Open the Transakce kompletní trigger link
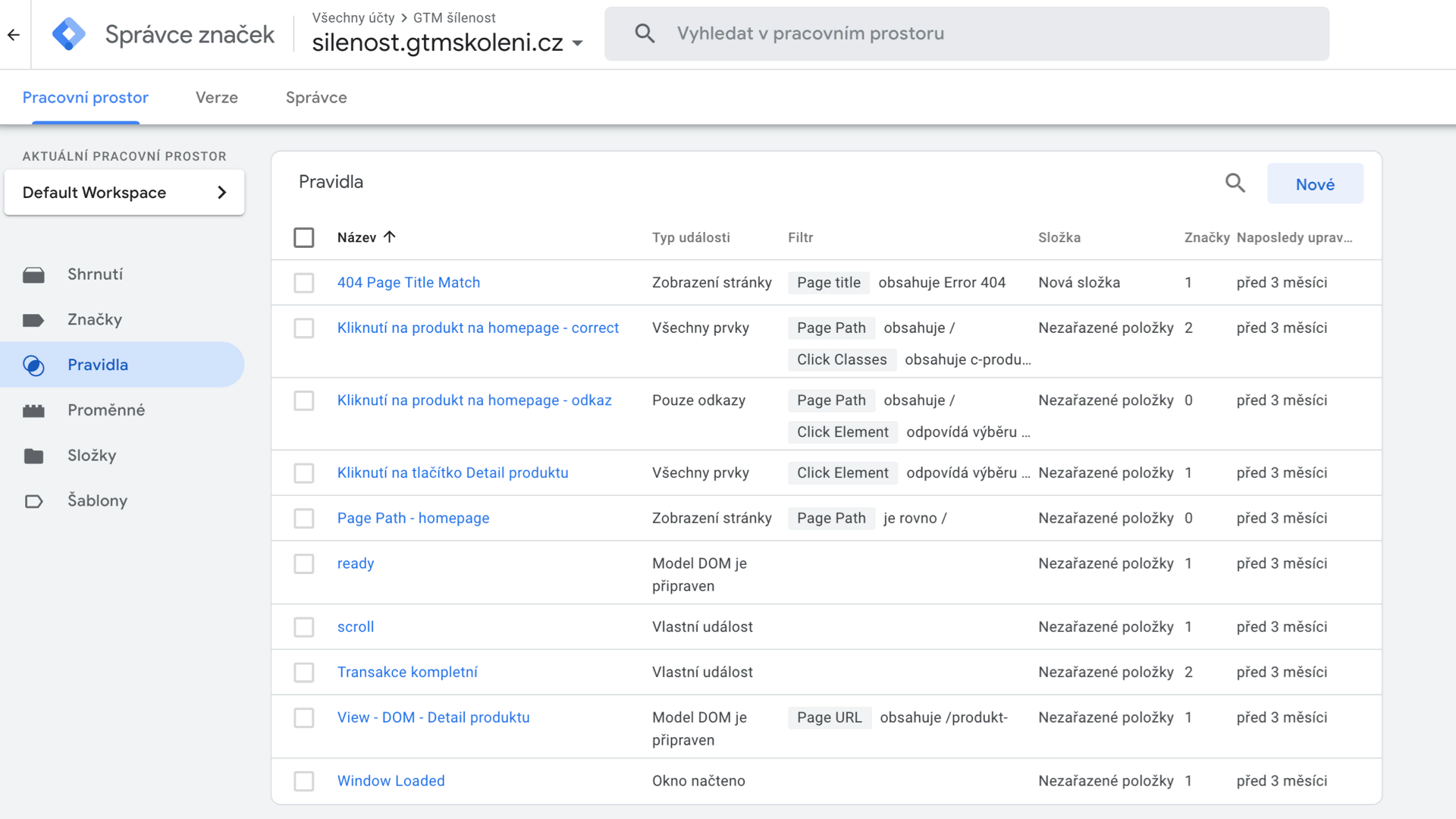 (x=407, y=672)
